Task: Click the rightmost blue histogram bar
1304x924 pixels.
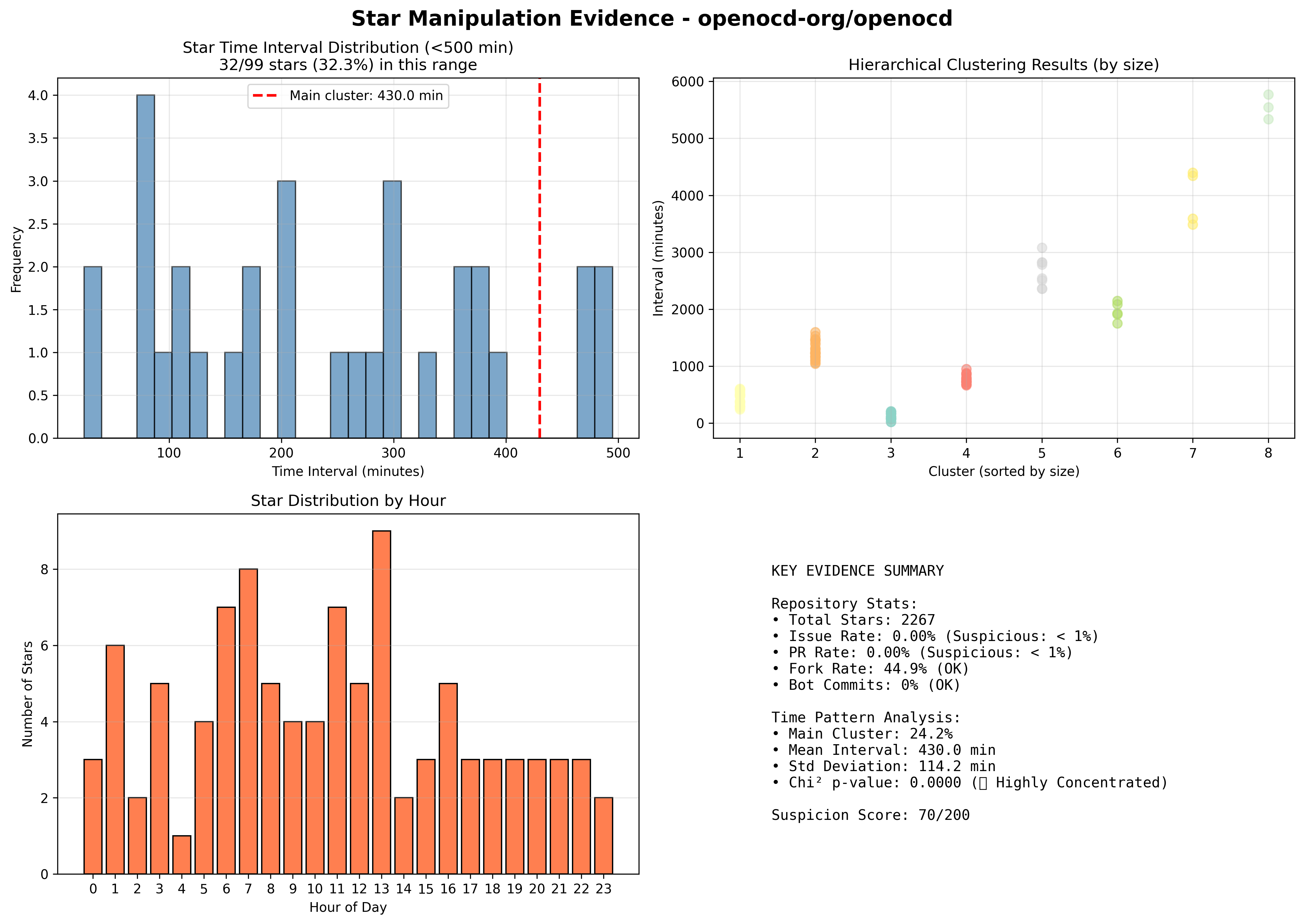Action: tap(604, 352)
